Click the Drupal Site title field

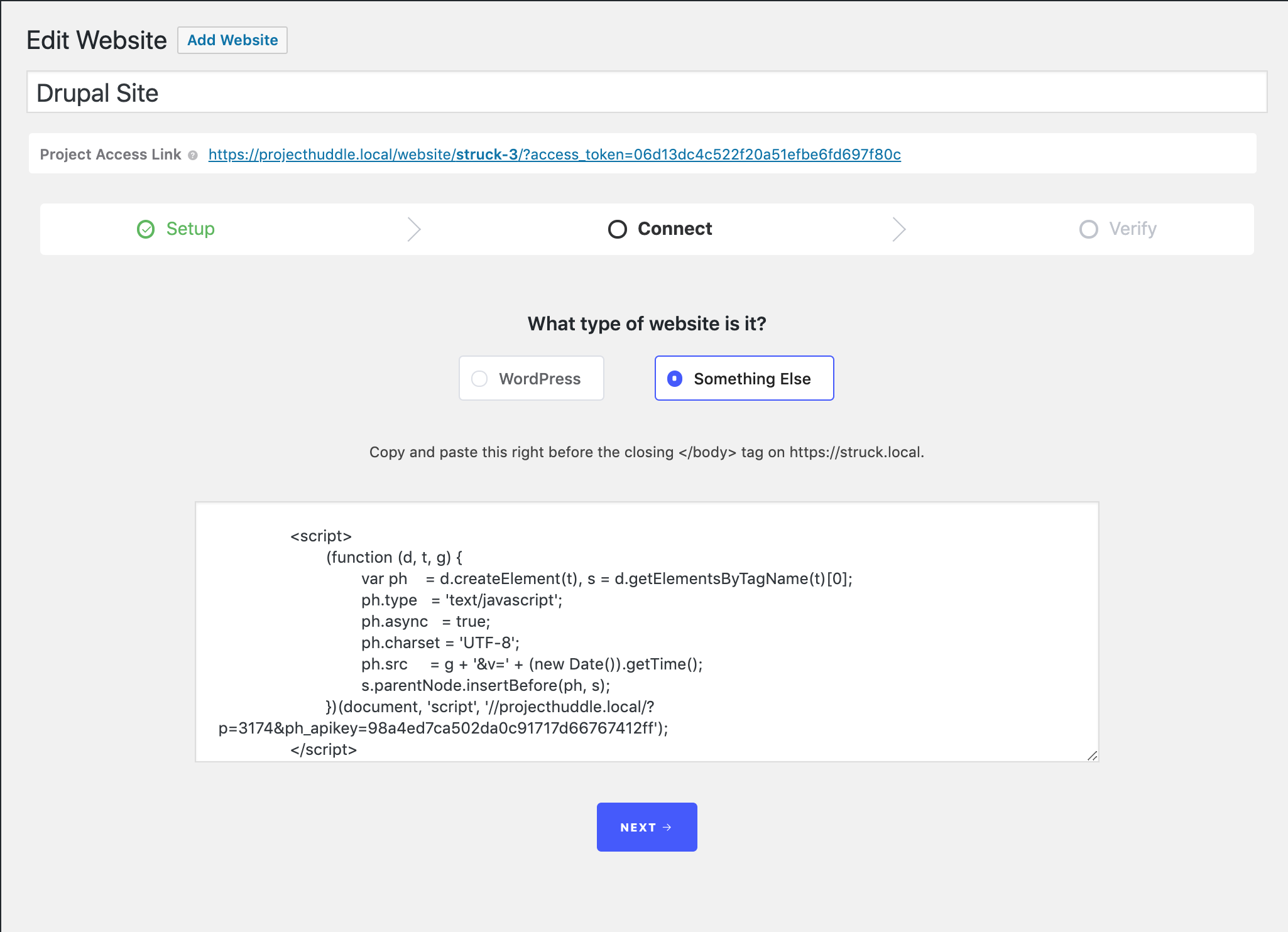(647, 92)
